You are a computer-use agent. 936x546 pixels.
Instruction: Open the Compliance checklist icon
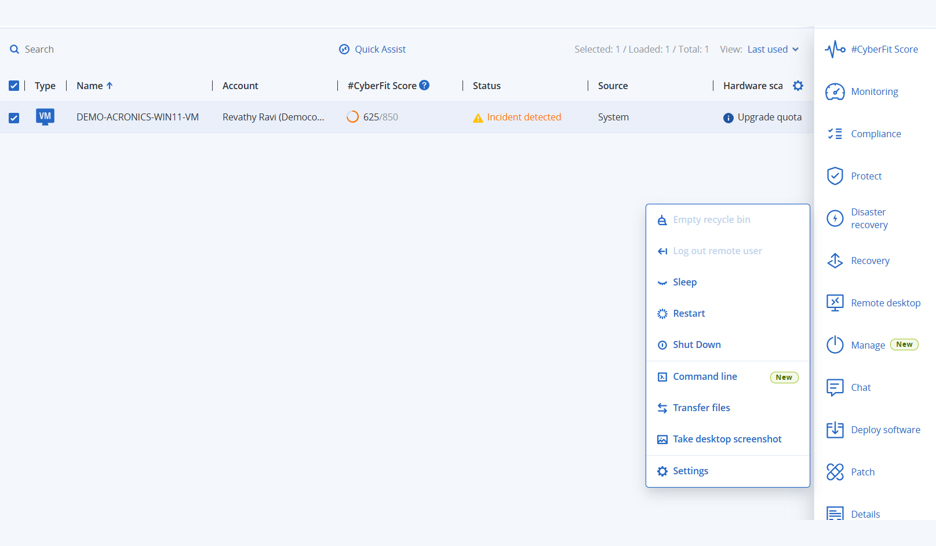click(835, 134)
